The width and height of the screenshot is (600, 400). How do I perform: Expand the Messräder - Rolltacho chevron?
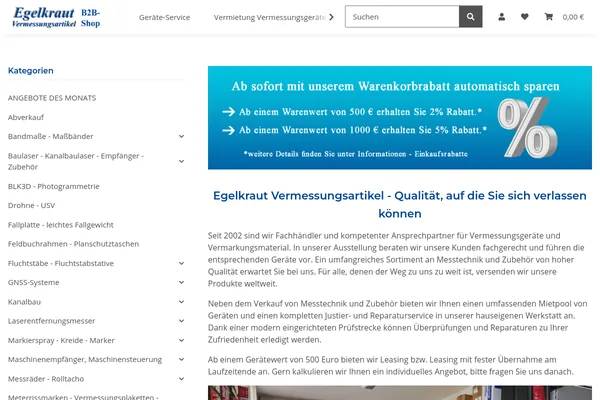point(181,379)
